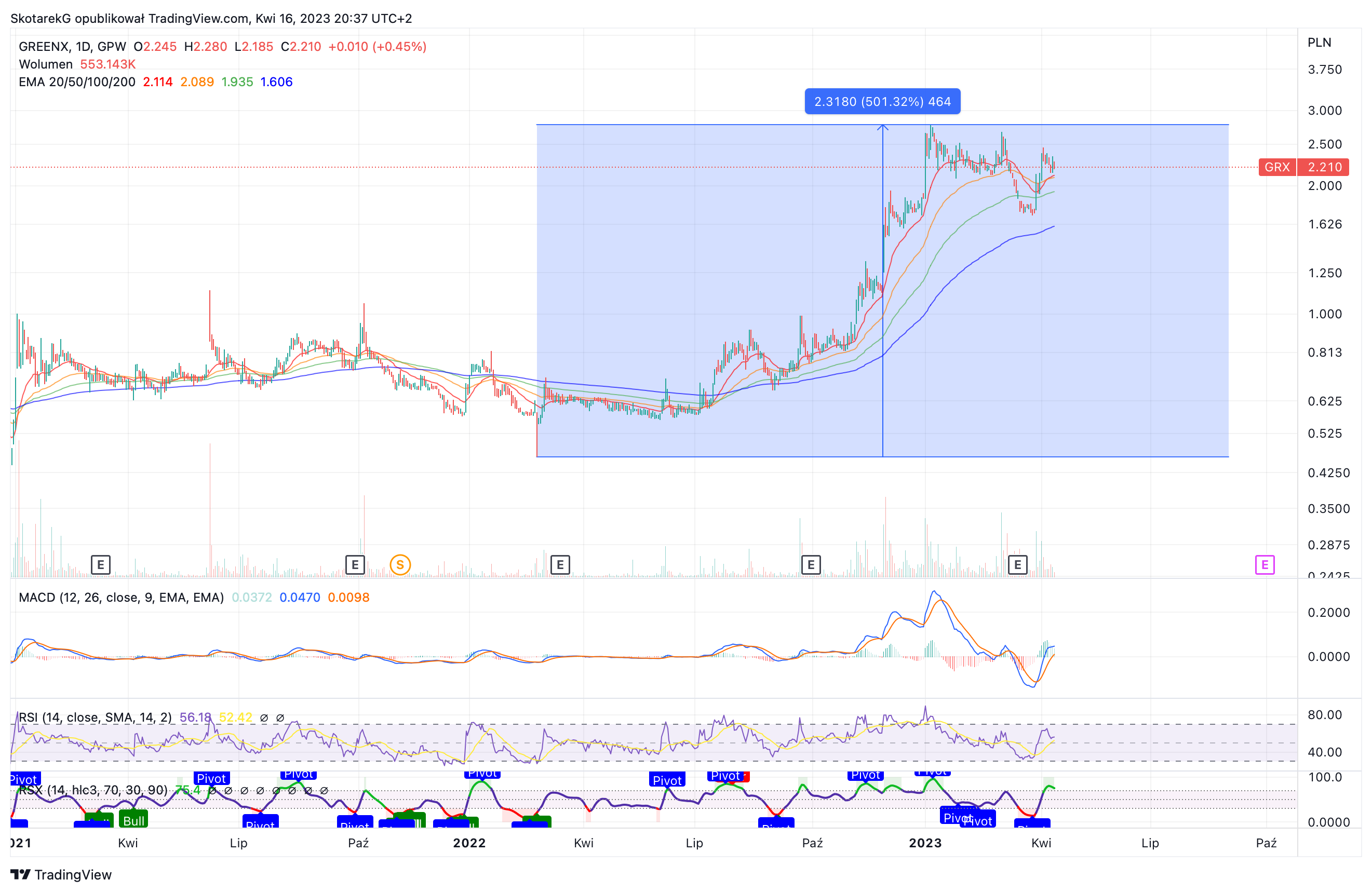
Task: Click the MACD (12, 26, close, 9, EMA, EMA) legend
Action: pyautogui.click(x=121, y=597)
